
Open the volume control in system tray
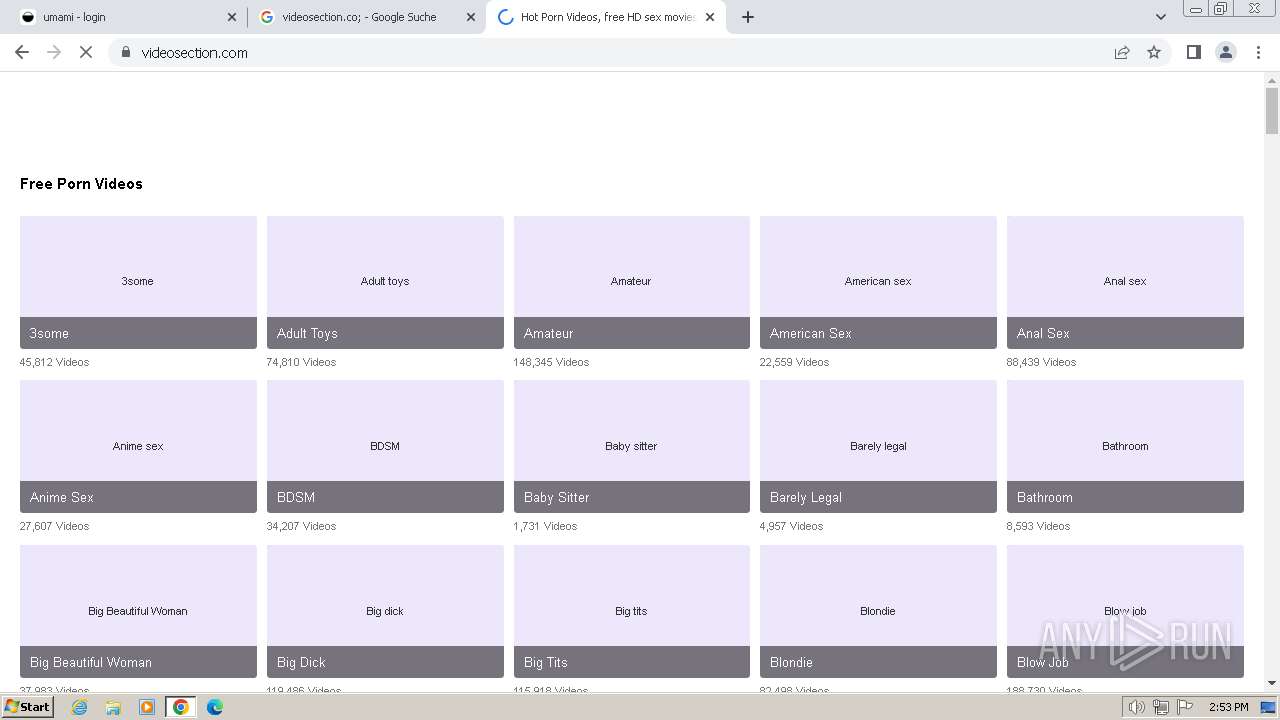point(1136,707)
